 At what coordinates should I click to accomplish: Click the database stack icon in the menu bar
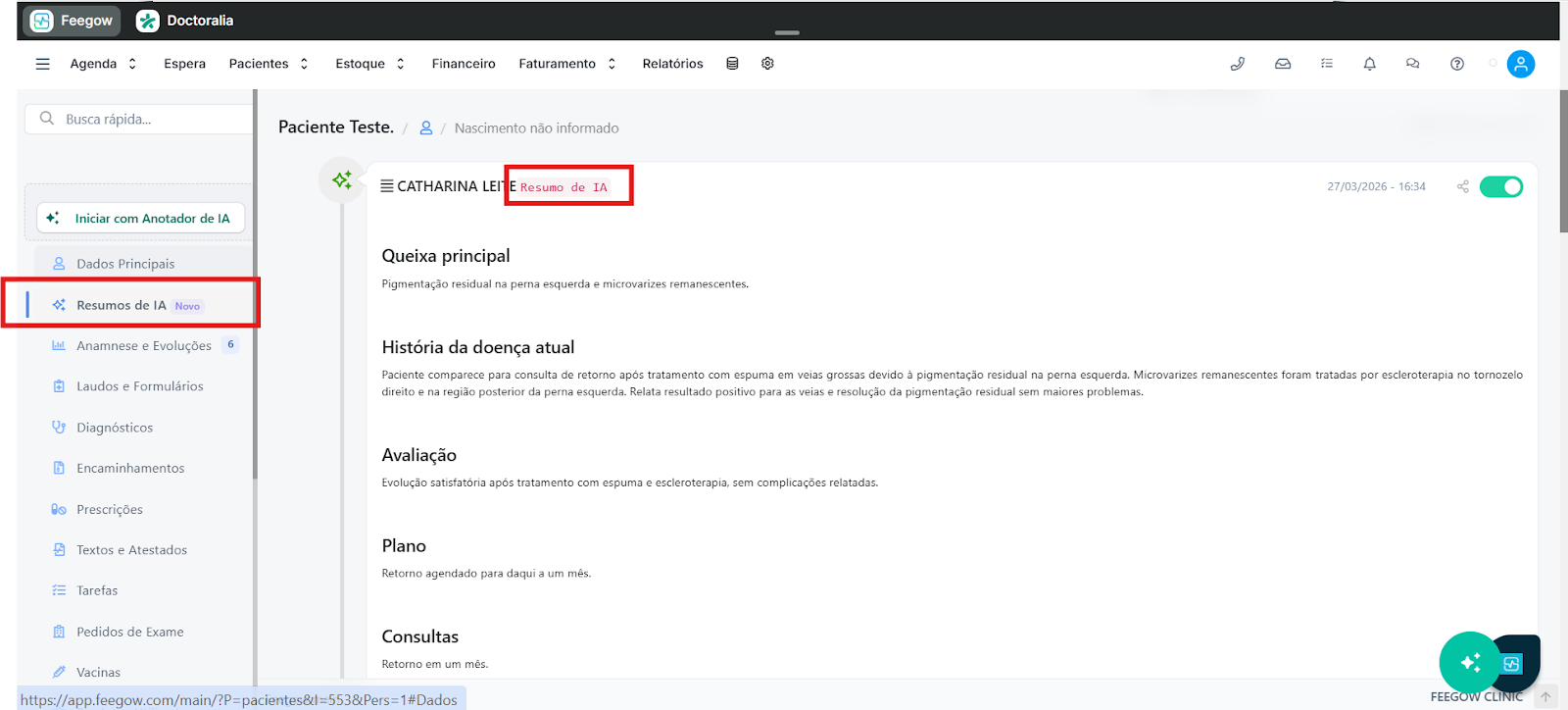coord(732,64)
